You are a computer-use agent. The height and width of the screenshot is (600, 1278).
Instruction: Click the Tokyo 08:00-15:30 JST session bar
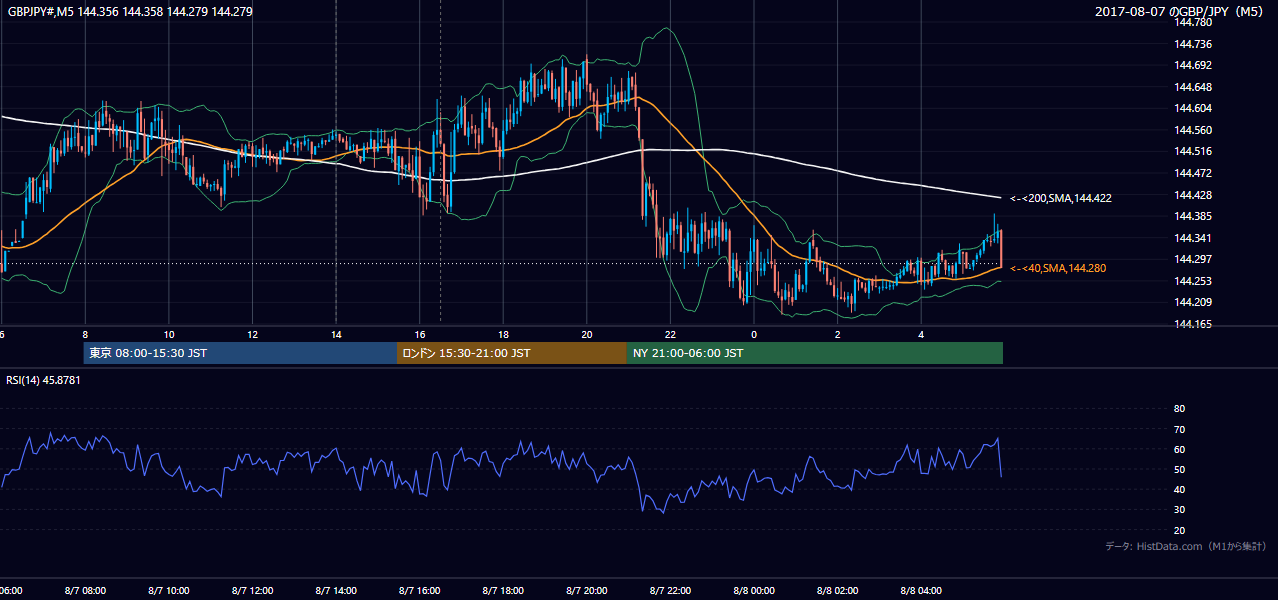[x=240, y=353]
